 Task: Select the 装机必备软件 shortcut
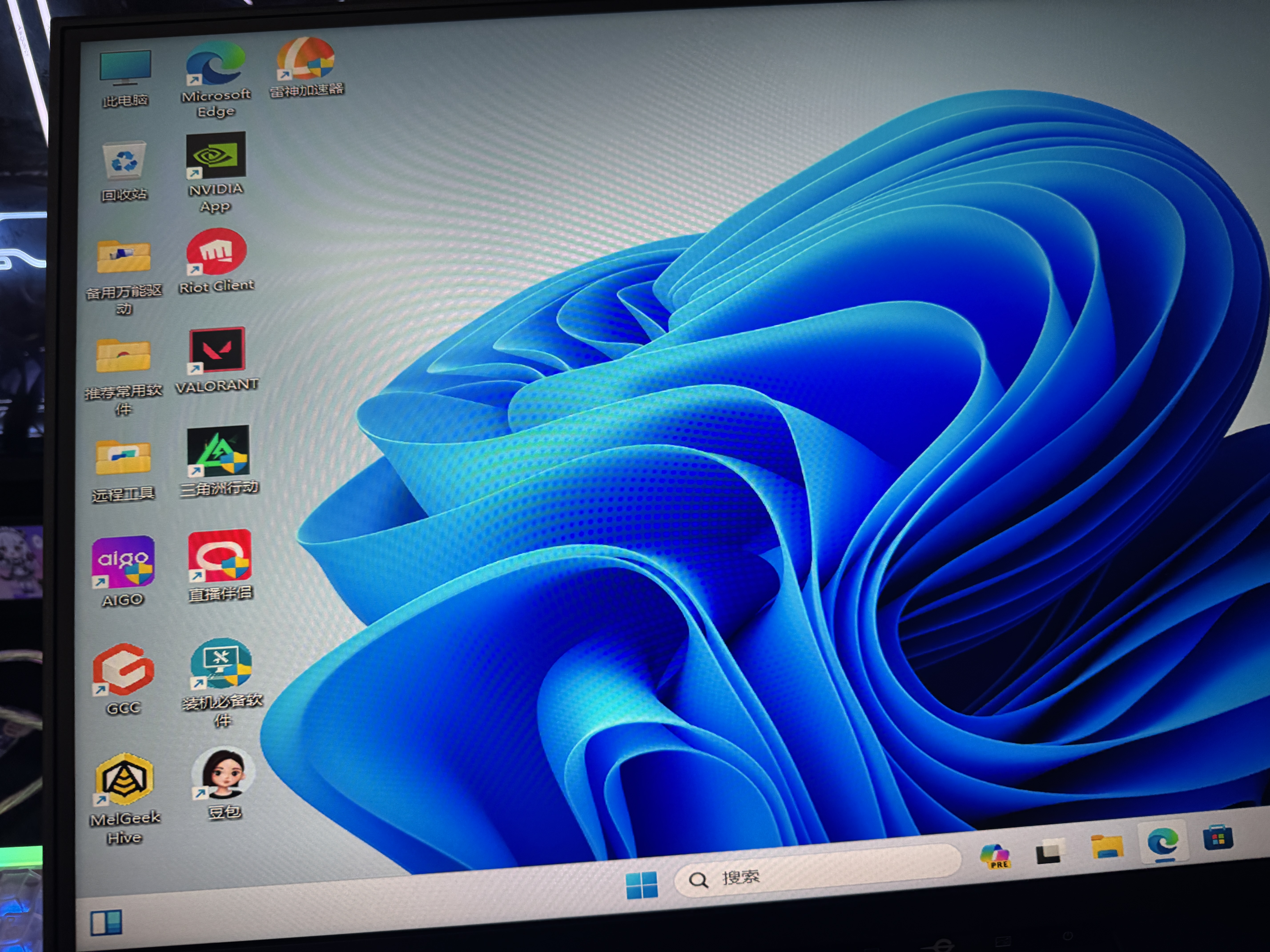tap(222, 683)
